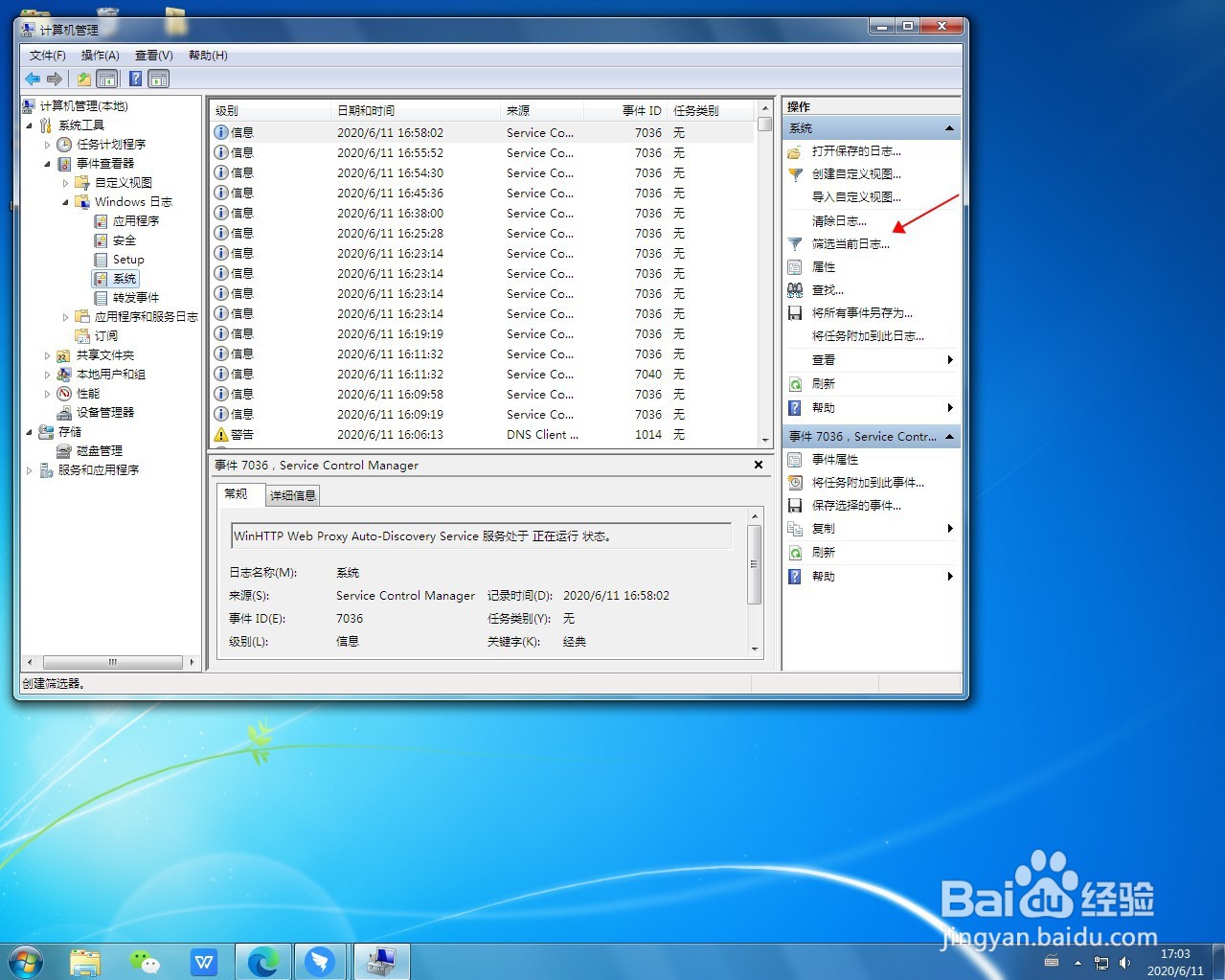Open the 查看(V) menu
This screenshot has width=1225, height=980.
[x=154, y=56]
